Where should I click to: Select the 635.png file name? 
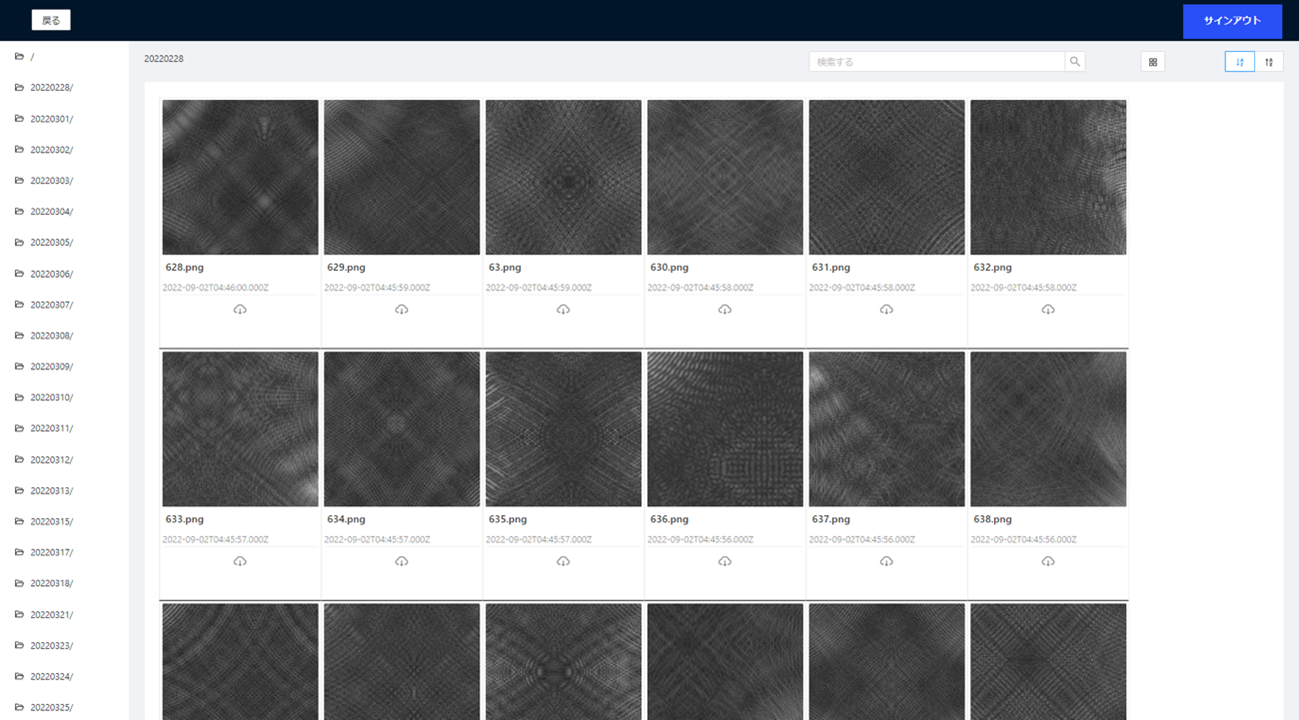pyautogui.click(x=508, y=520)
